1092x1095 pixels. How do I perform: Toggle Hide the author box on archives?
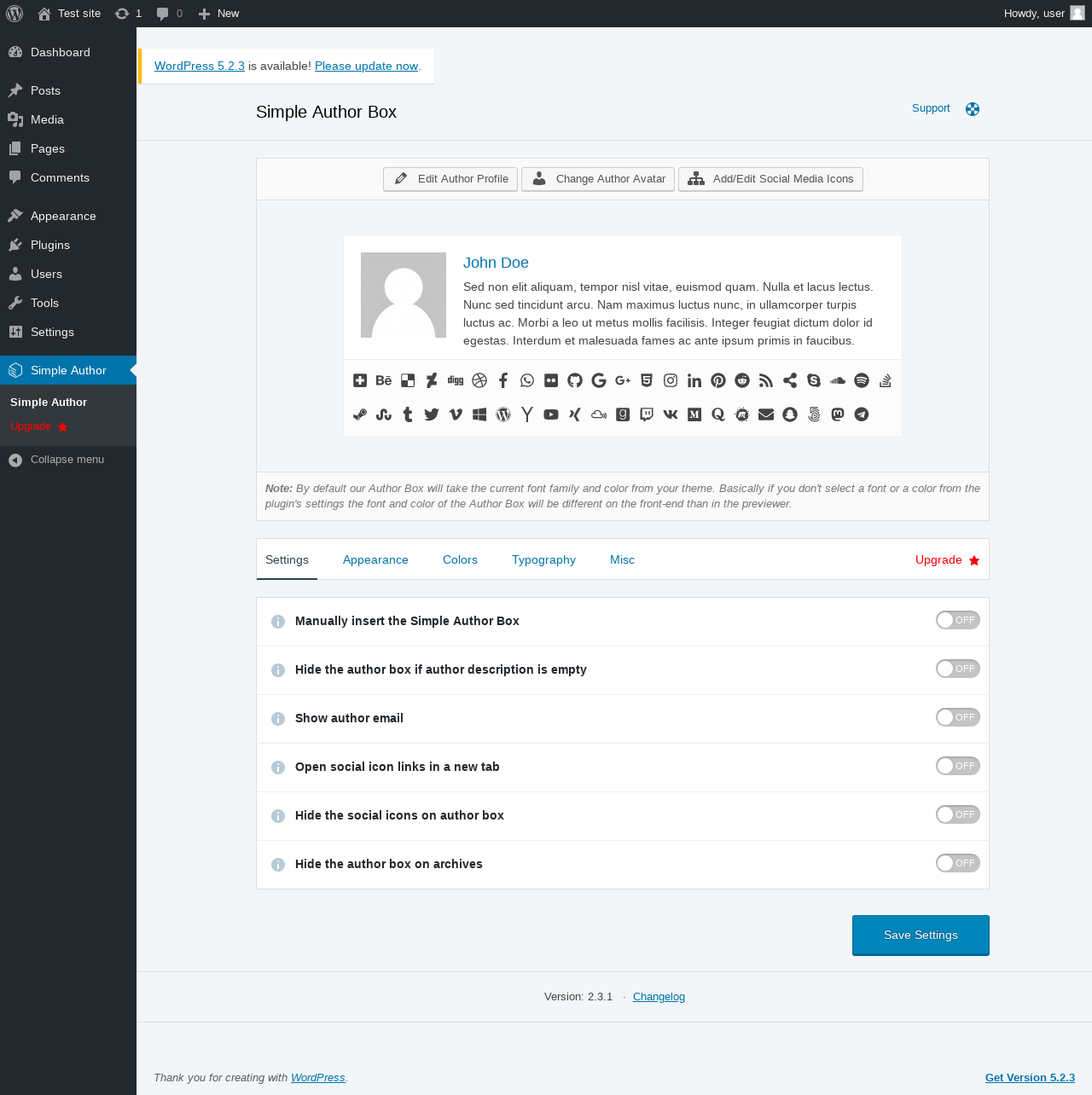click(957, 863)
